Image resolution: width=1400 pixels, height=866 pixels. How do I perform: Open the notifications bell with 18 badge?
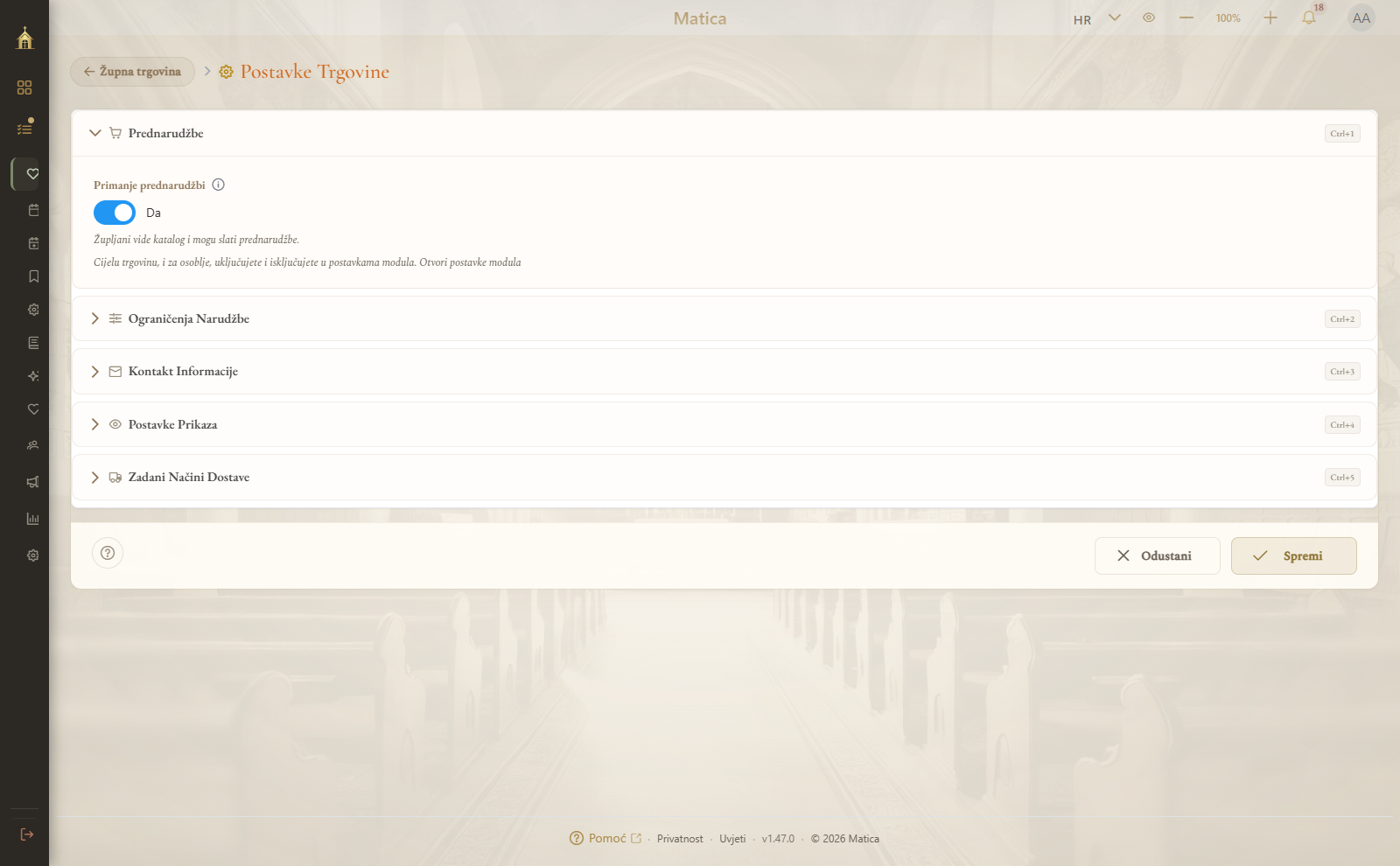(1309, 17)
